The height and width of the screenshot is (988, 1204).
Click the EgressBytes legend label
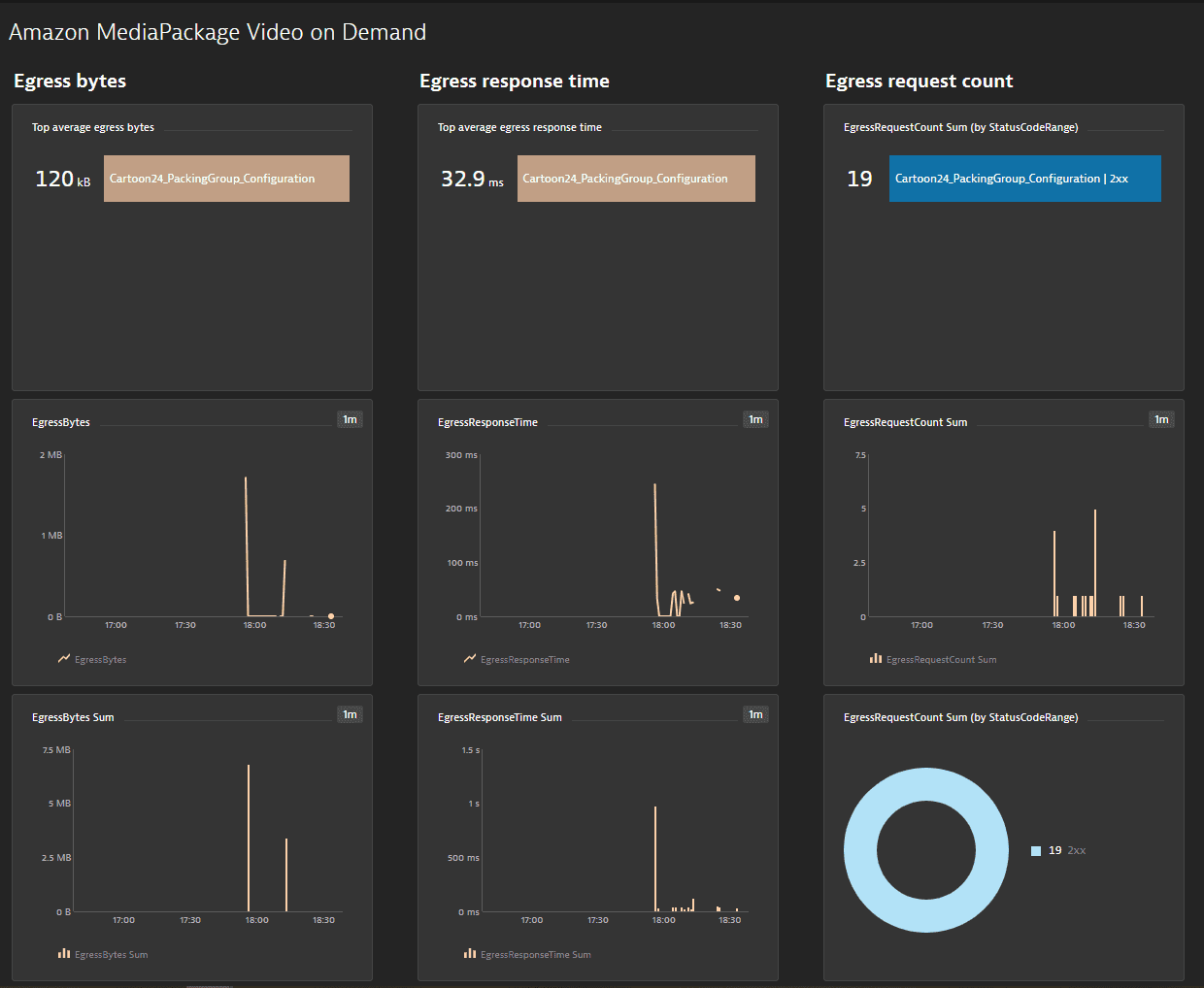click(101, 660)
